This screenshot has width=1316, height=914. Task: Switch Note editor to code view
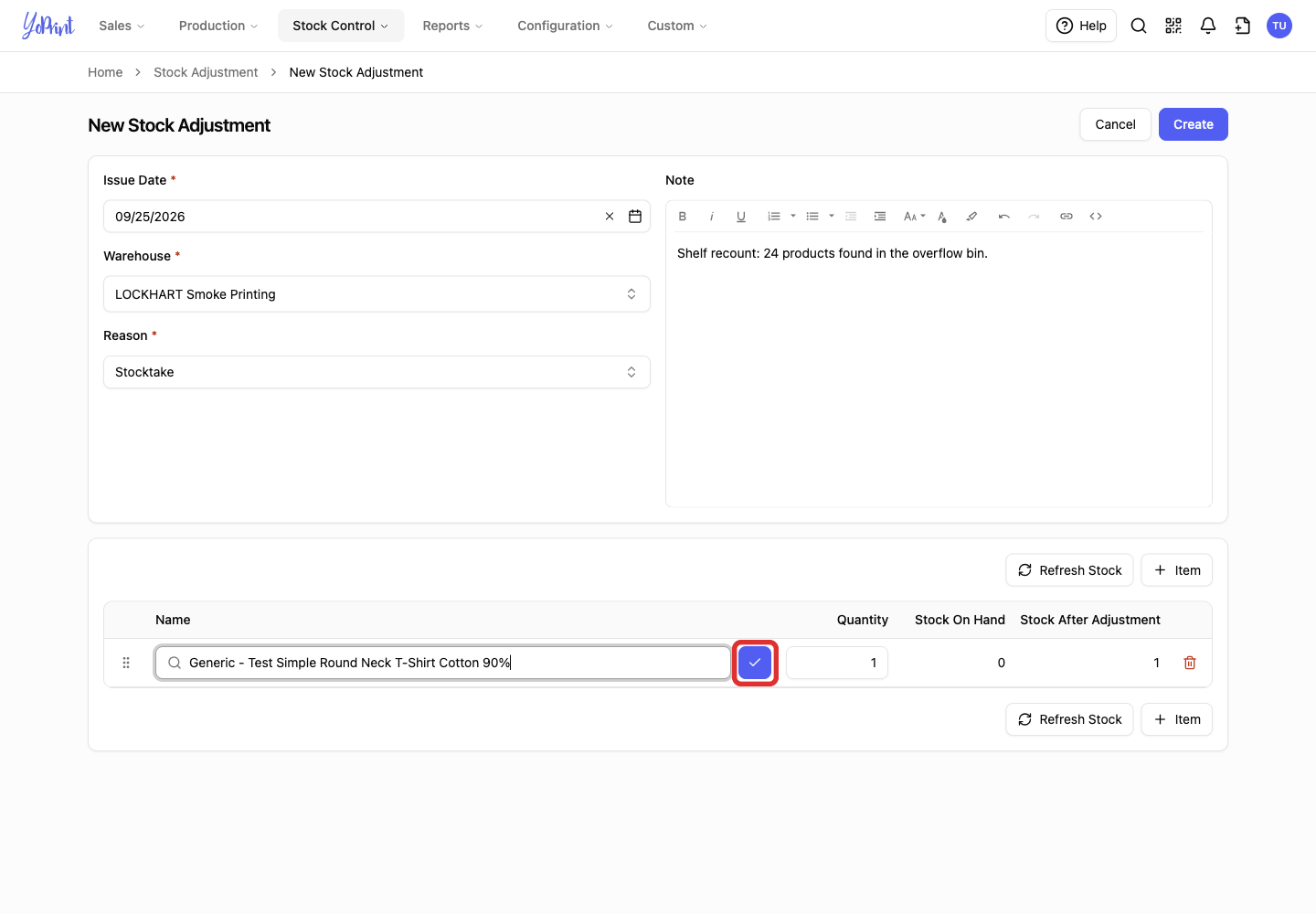1096,217
